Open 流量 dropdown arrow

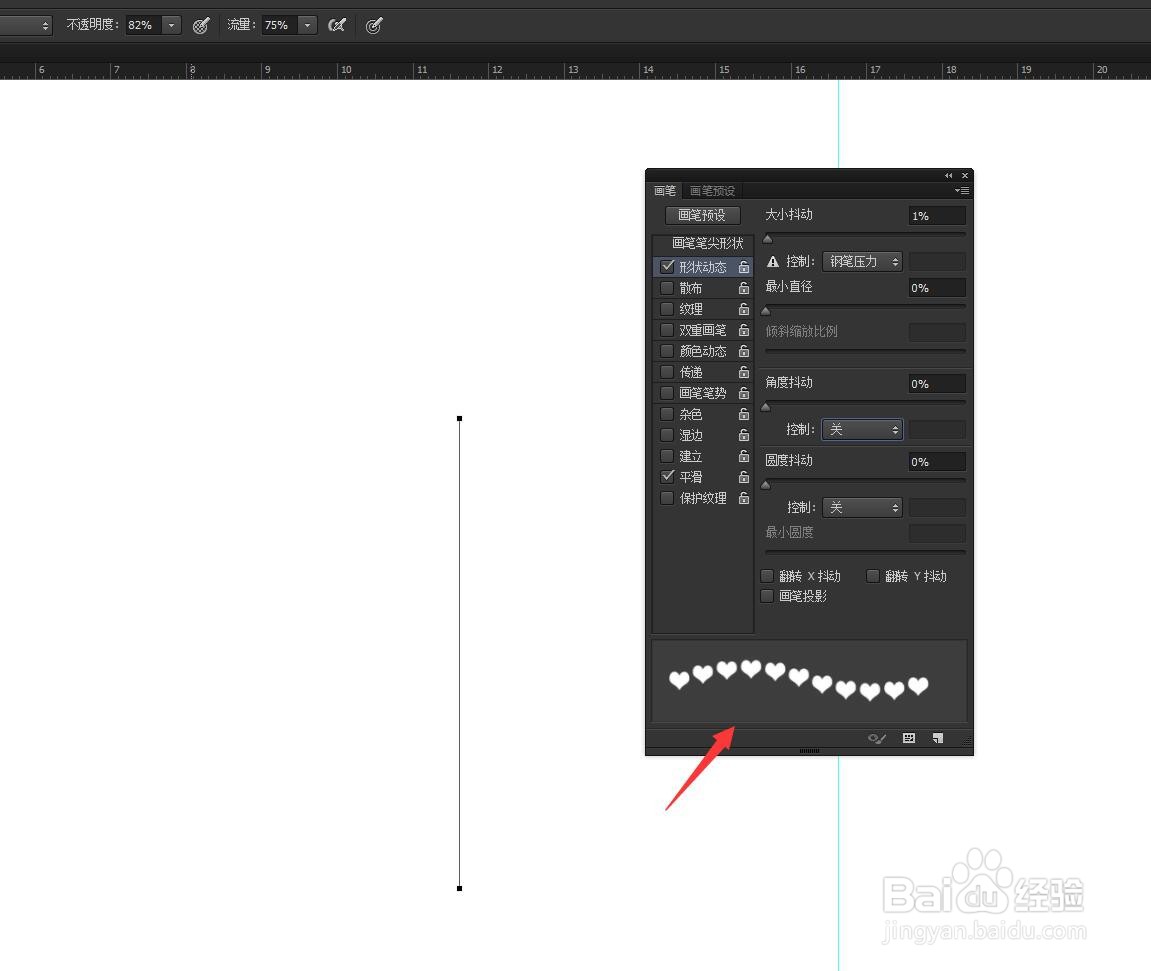point(308,26)
